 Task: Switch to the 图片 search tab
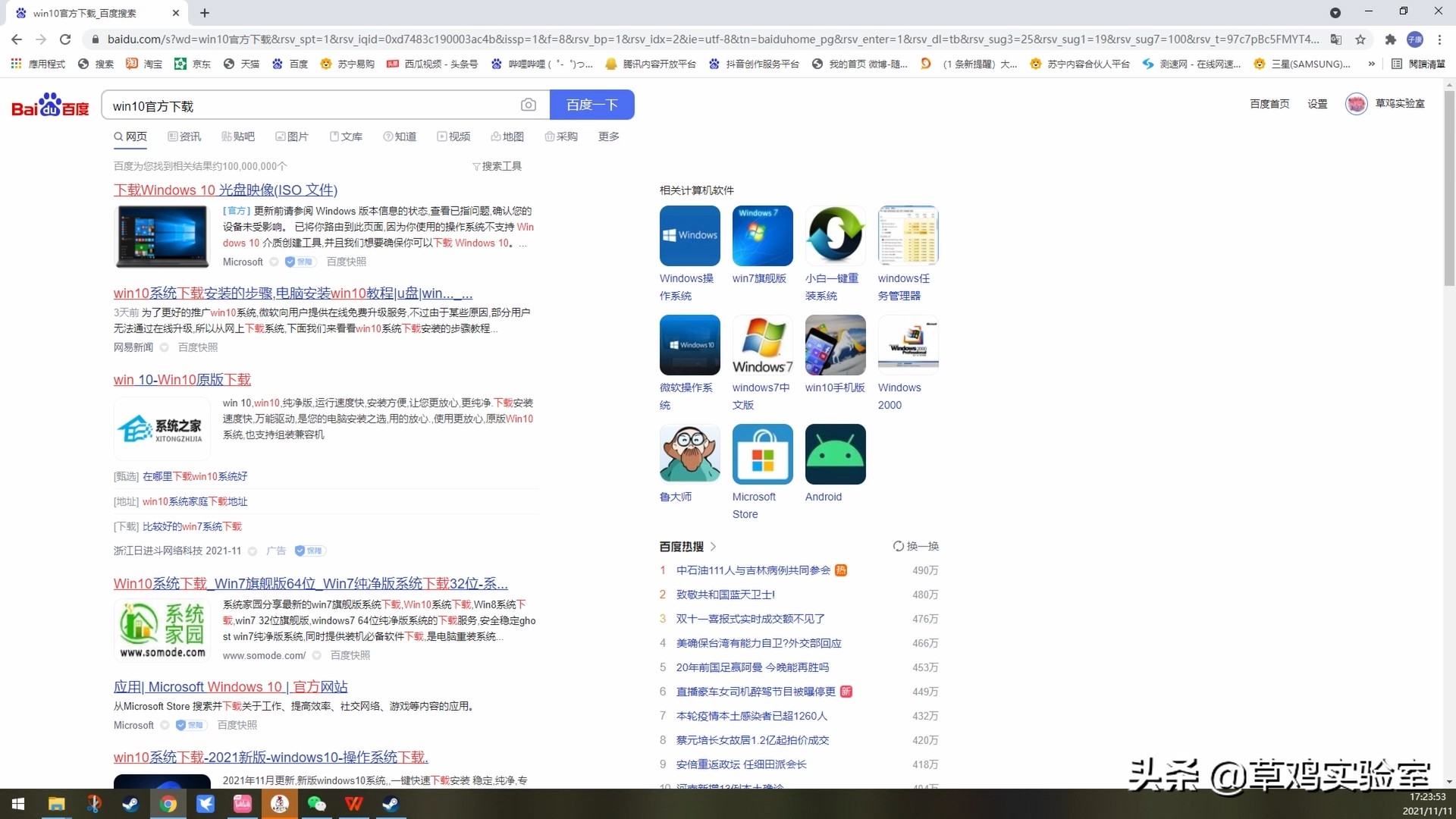pos(293,136)
